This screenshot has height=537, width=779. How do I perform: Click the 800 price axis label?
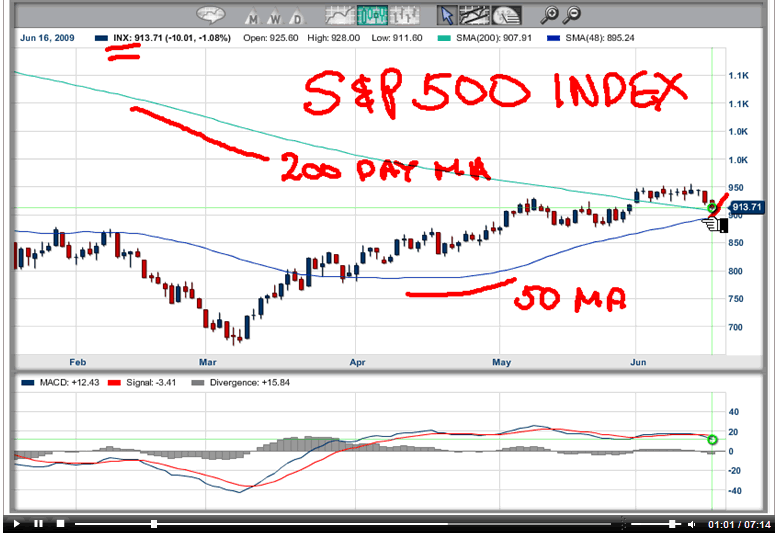736,271
